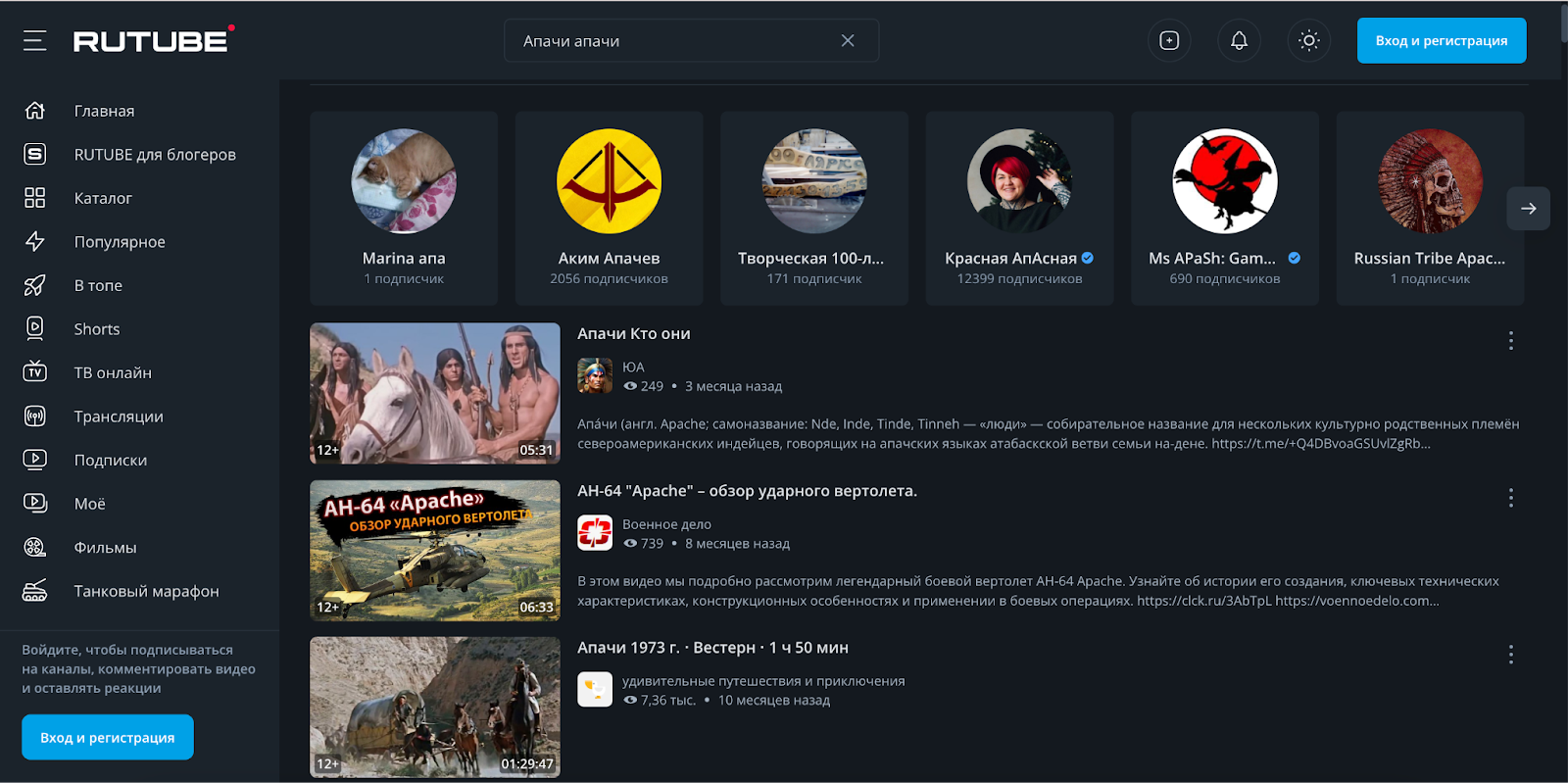
Task: Open notifications bell icon
Action: (x=1239, y=40)
